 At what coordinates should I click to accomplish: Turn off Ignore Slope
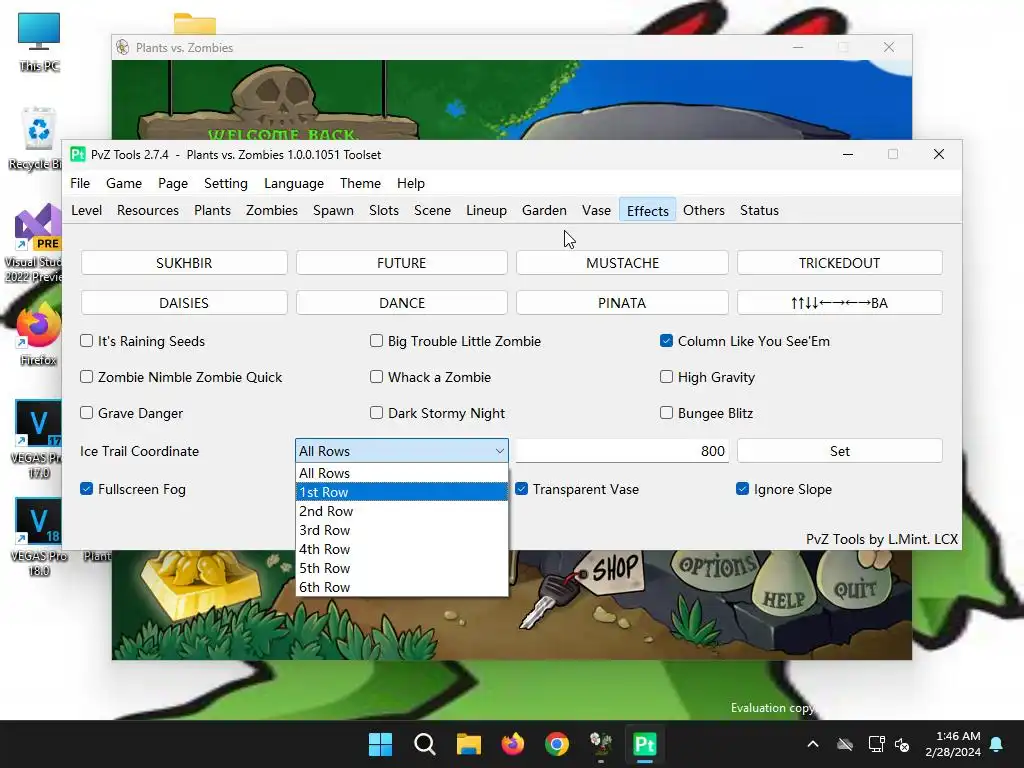tap(743, 488)
